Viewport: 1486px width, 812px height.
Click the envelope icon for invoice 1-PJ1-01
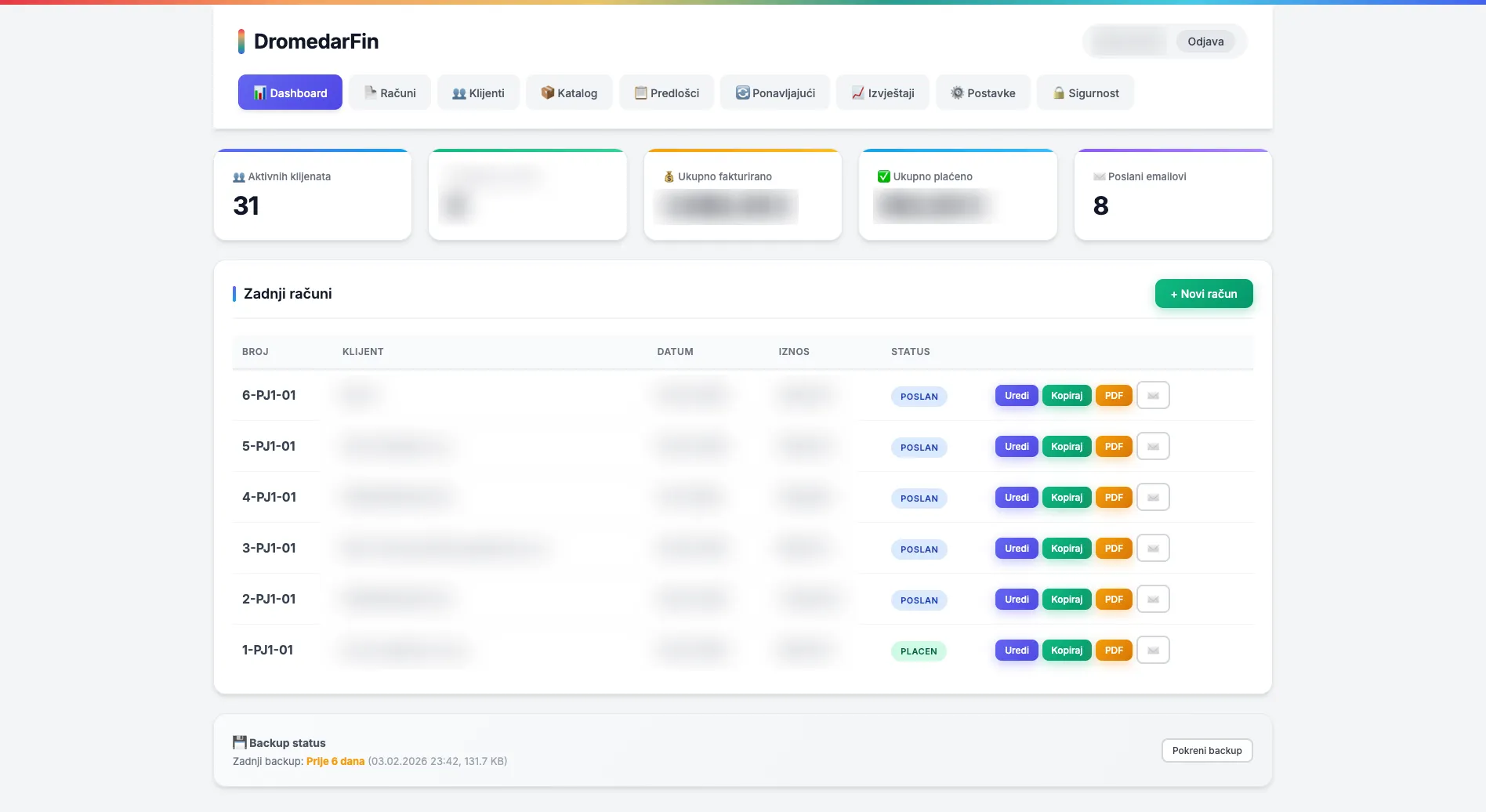1153,651
